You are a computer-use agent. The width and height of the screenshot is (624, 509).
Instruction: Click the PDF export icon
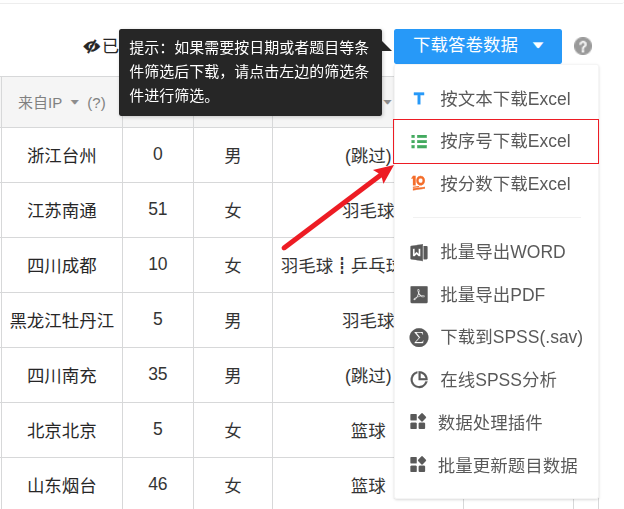(419, 295)
